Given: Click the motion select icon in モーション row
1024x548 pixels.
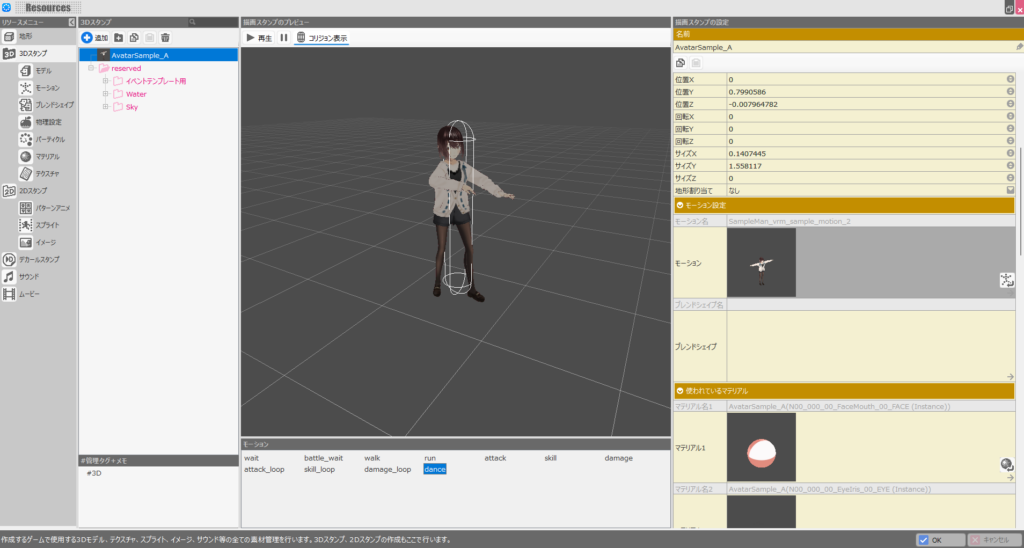Looking at the screenshot, I should (x=1007, y=281).
